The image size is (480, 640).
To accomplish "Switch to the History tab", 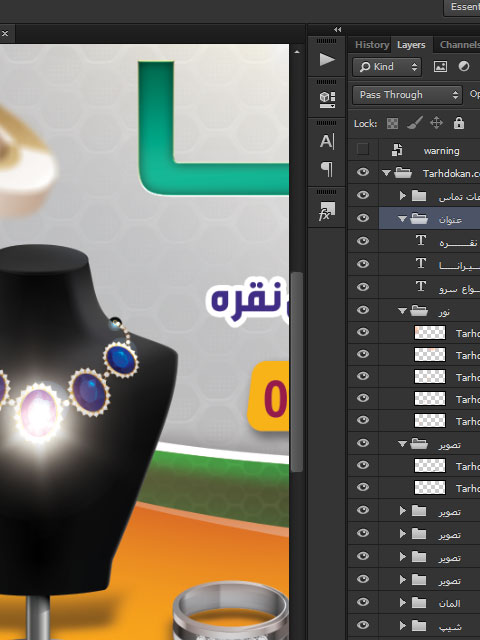I will 372,44.
